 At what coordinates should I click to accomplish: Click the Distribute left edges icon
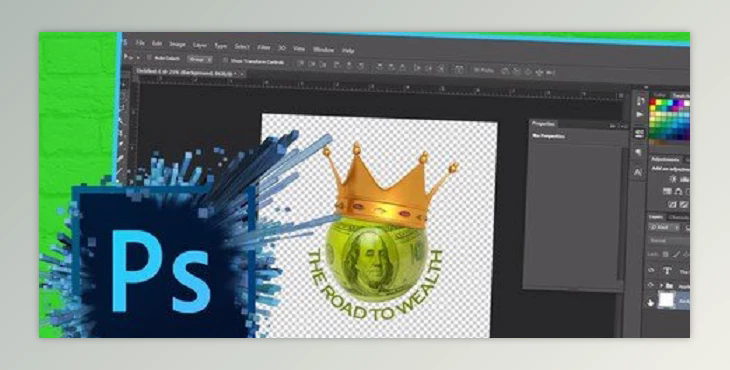(x=417, y=68)
